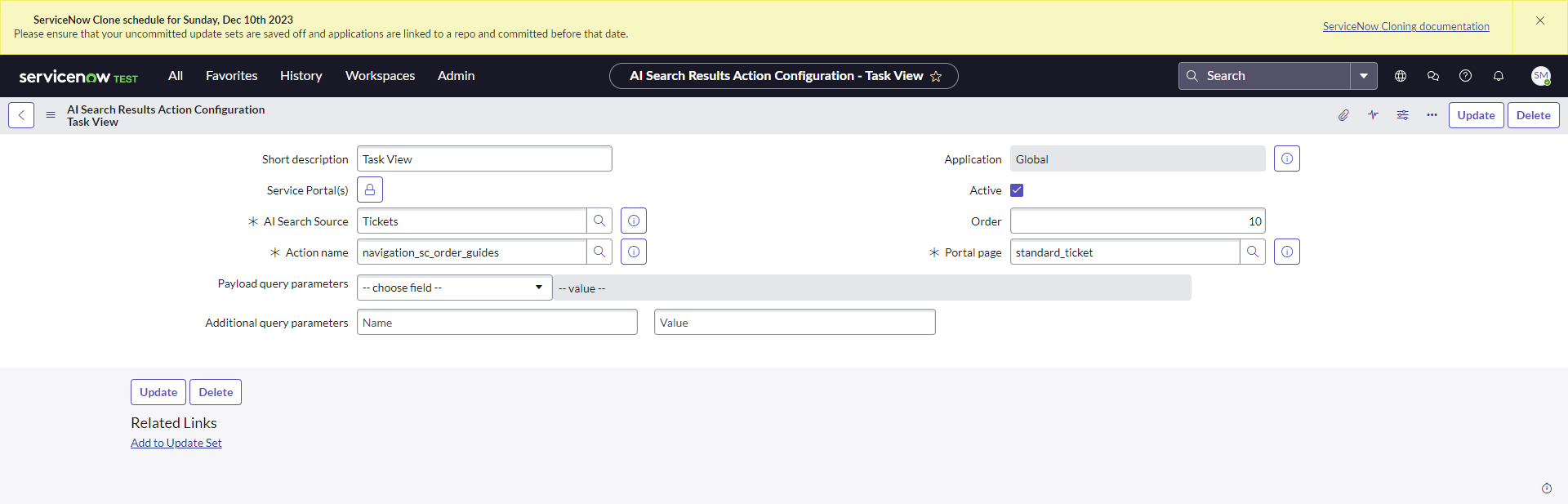Open the choose field dropdown
Screen dimensions: 1568x504
455,288
